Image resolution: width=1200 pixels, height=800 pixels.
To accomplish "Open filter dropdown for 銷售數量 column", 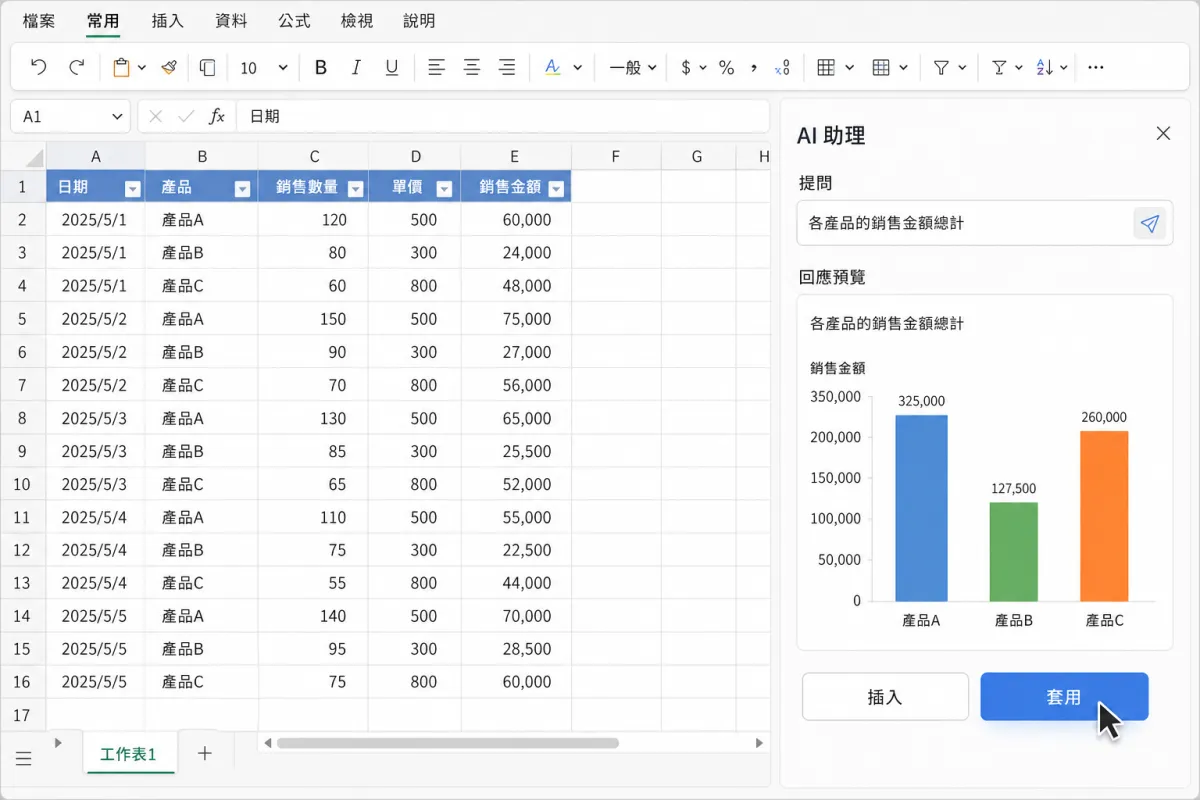I will pos(354,189).
